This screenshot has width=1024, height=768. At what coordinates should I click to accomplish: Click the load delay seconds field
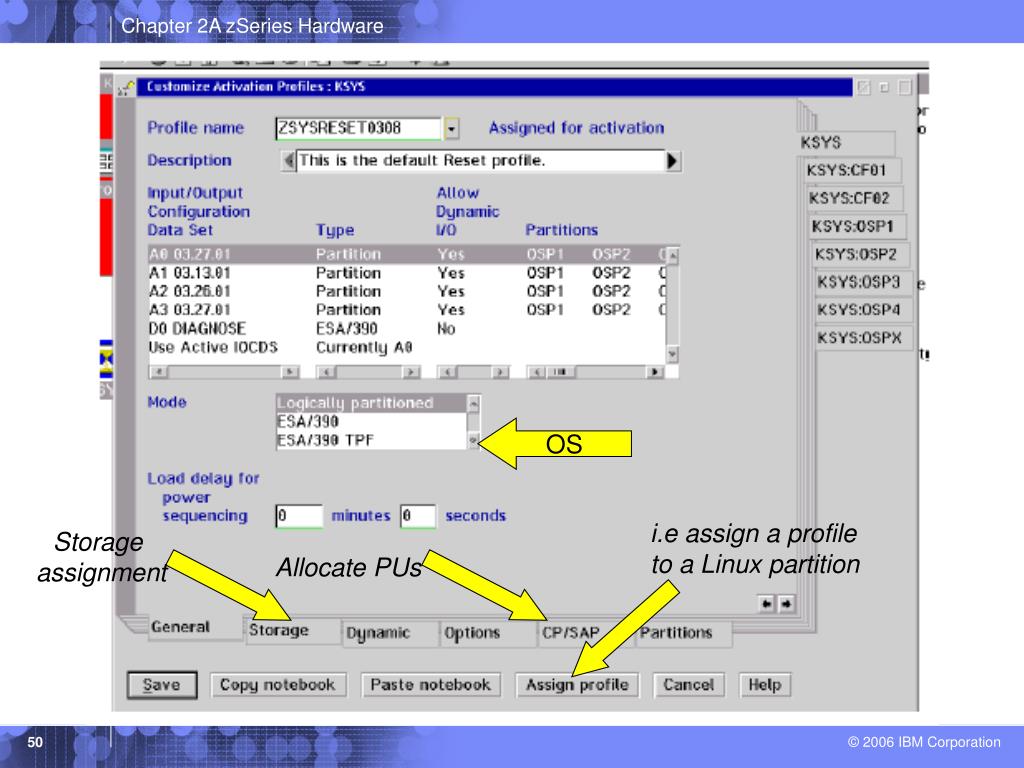coord(418,516)
